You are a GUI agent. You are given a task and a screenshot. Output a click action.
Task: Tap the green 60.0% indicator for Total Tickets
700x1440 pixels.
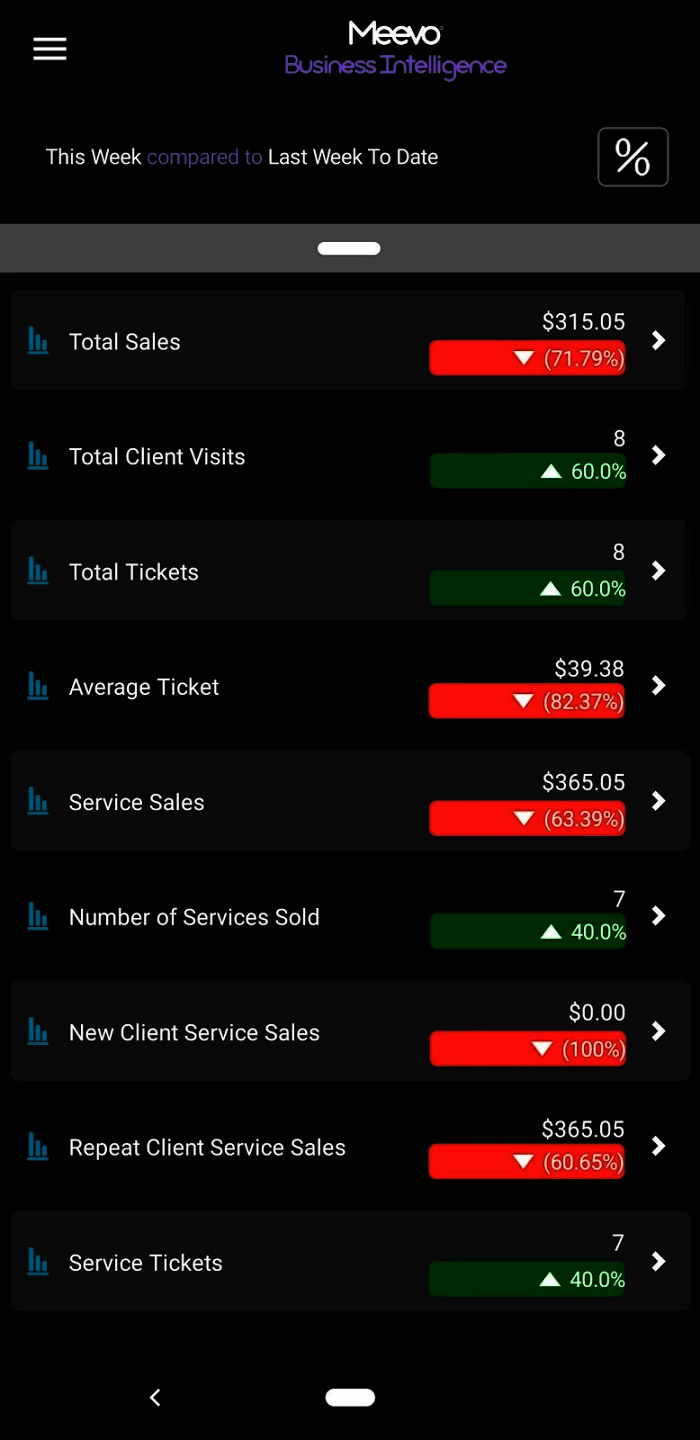pos(527,588)
